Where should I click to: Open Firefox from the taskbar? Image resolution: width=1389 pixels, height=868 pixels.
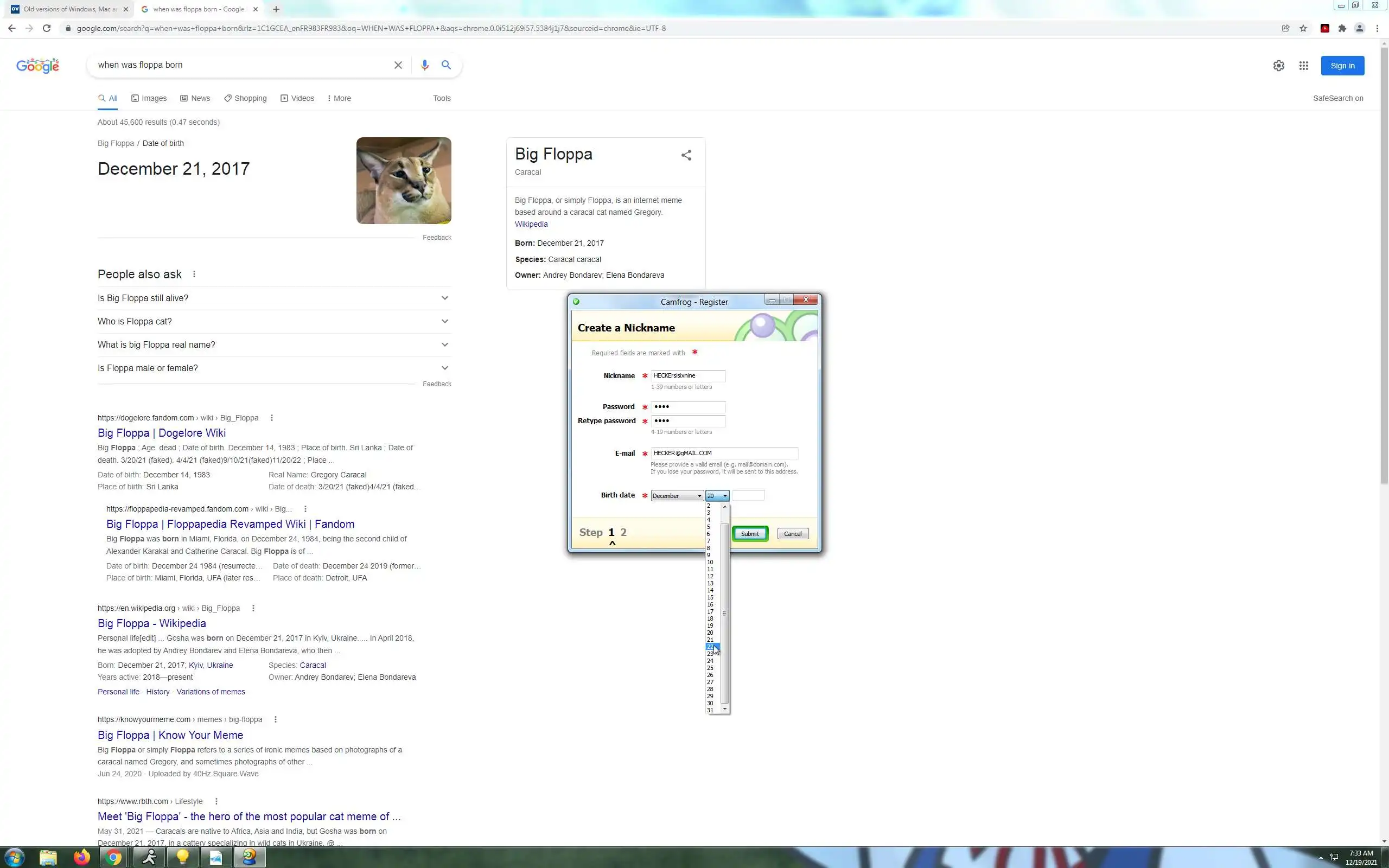(x=81, y=857)
